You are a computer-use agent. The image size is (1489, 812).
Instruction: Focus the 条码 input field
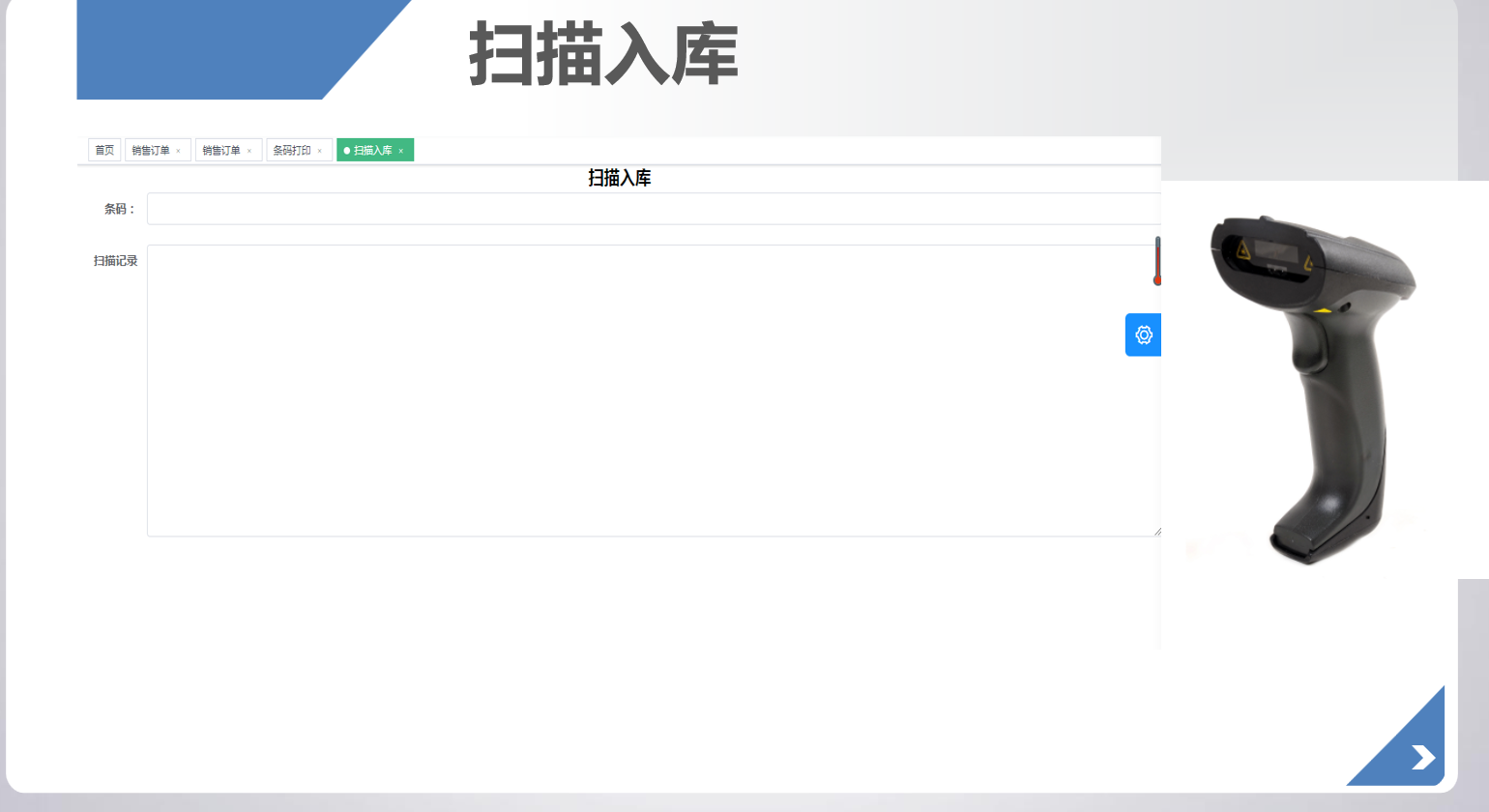[654, 209]
